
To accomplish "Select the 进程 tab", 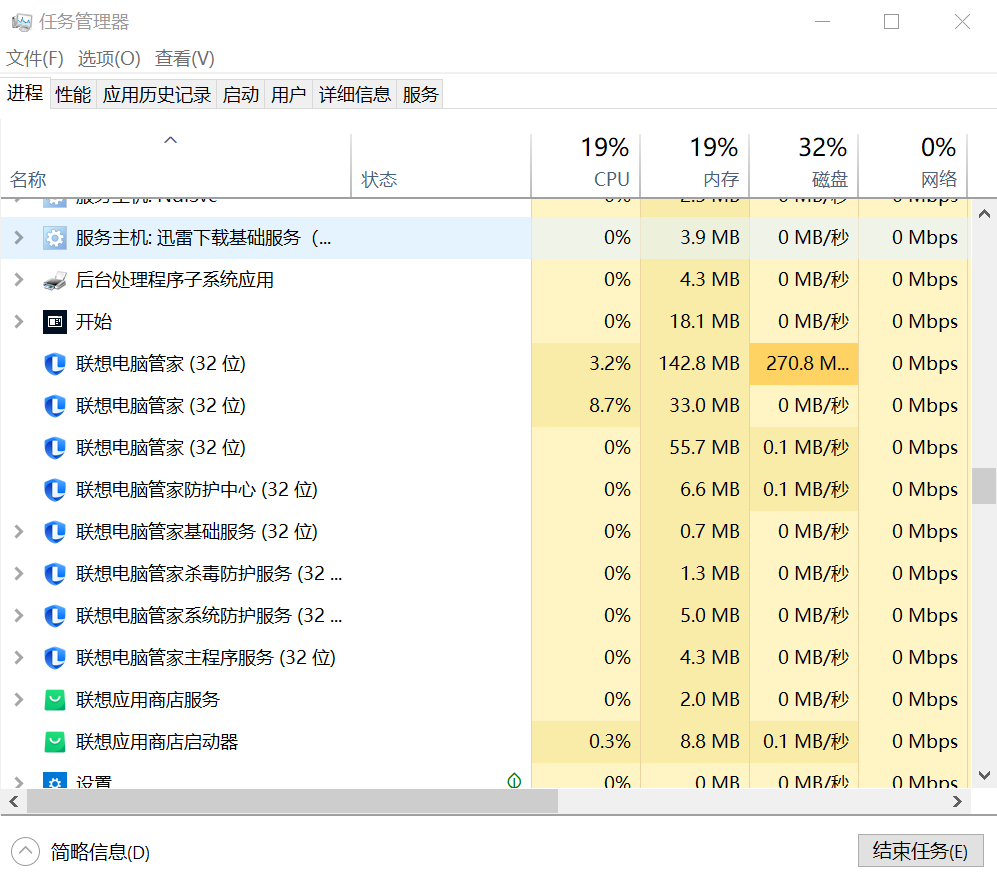I will pyautogui.click(x=25, y=93).
